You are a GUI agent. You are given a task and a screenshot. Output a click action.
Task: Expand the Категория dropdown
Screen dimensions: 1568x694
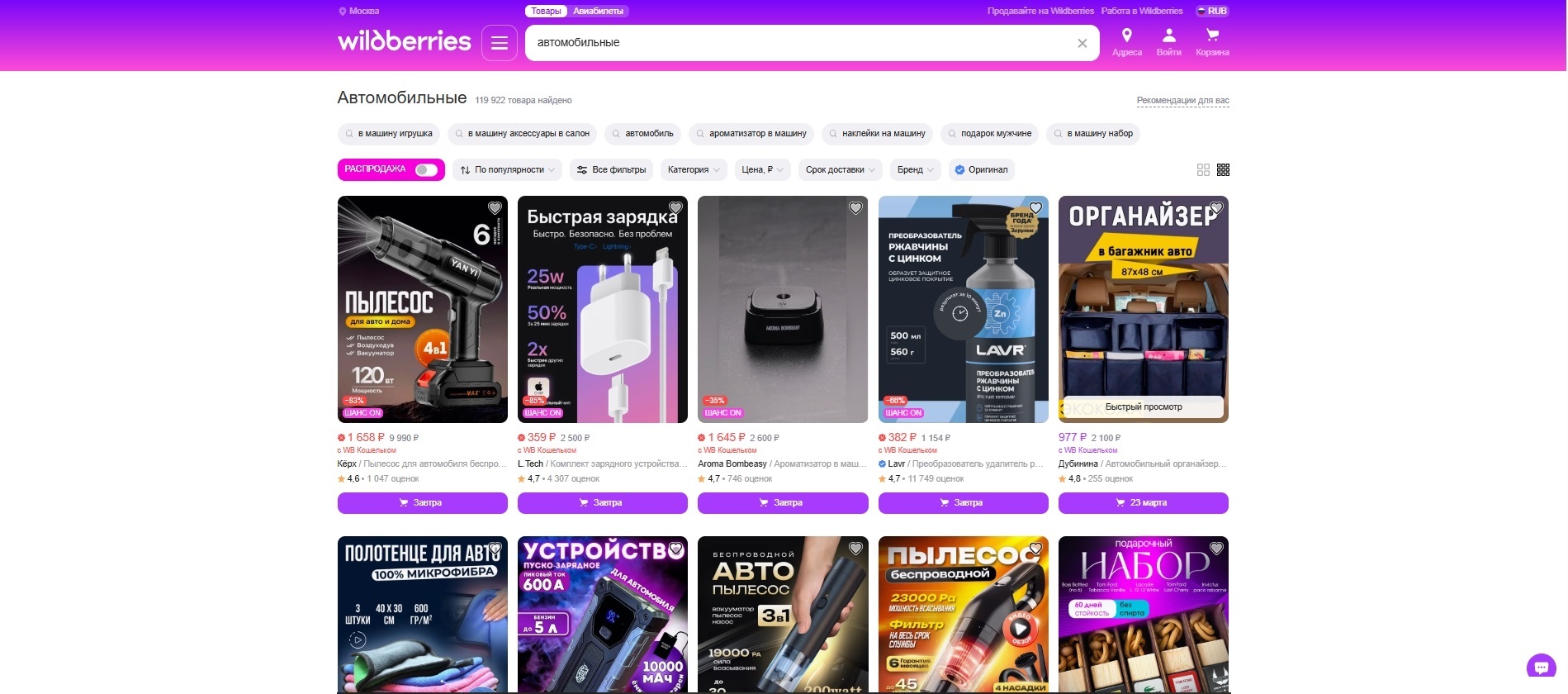[694, 169]
